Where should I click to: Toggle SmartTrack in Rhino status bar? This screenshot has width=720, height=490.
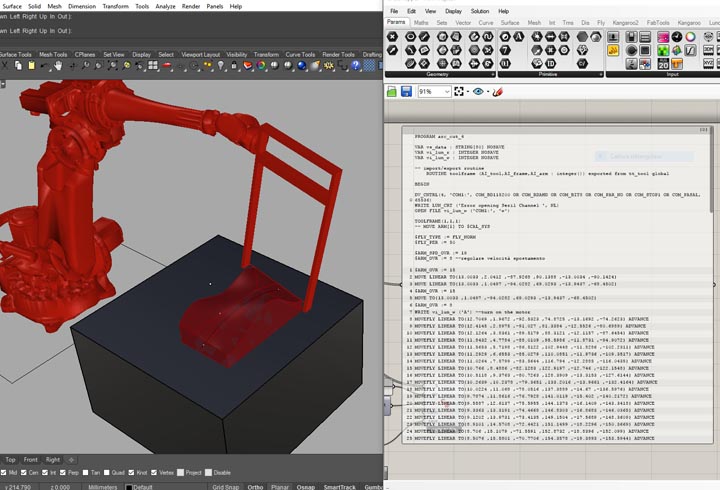pyautogui.click(x=340, y=487)
